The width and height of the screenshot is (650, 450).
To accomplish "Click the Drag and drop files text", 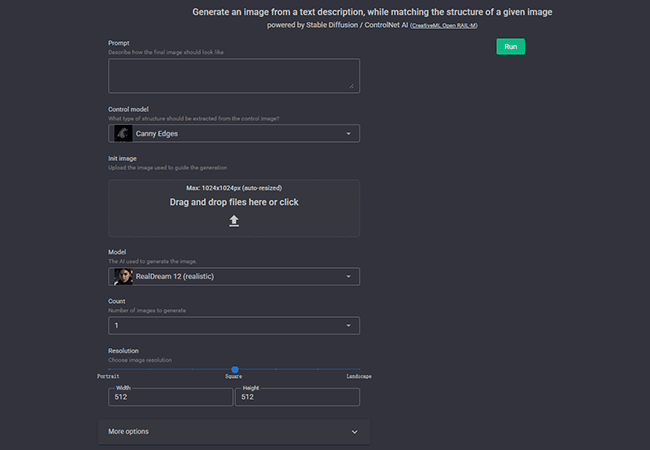I will pyautogui.click(x=234, y=202).
